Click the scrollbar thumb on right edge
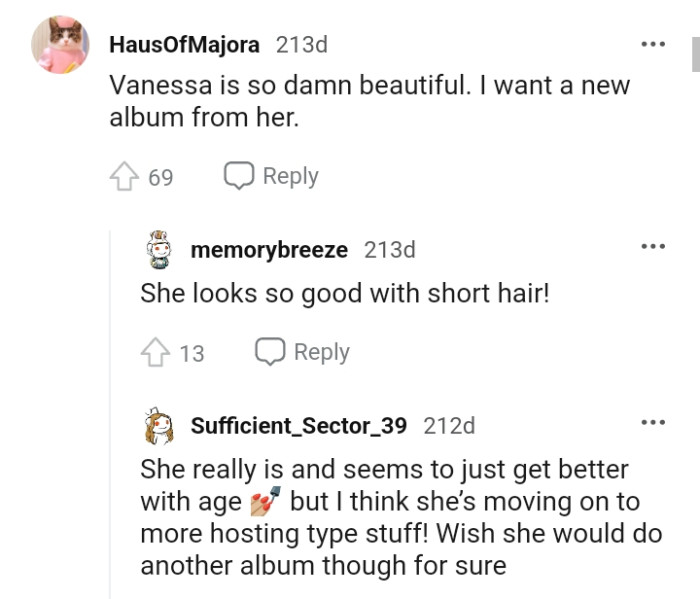 click(696, 55)
